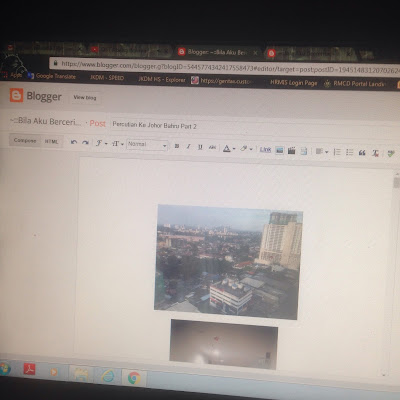Open the gentax customs bookmark
The width and height of the screenshot is (400, 400).
pos(222,81)
